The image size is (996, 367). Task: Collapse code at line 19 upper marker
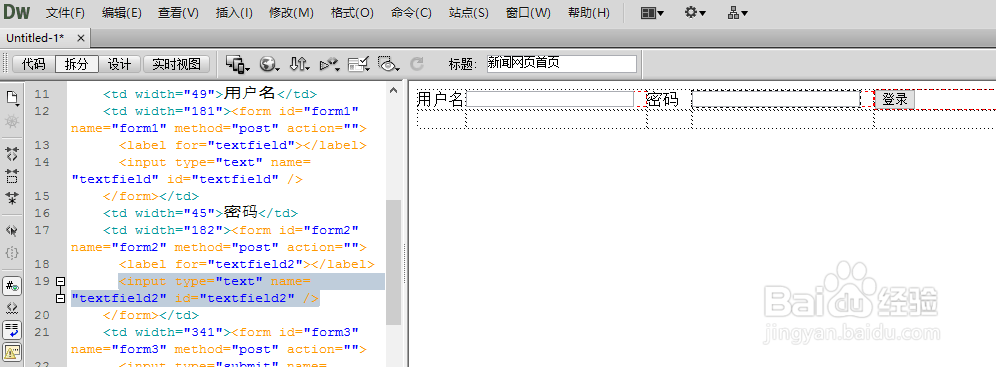coord(61,281)
